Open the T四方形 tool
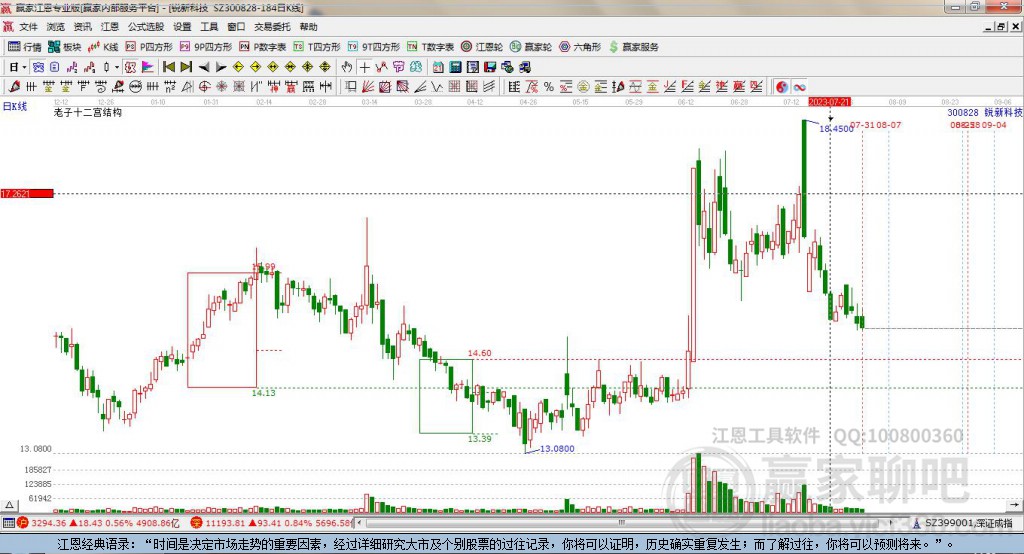The image size is (1024, 554). (x=317, y=47)
